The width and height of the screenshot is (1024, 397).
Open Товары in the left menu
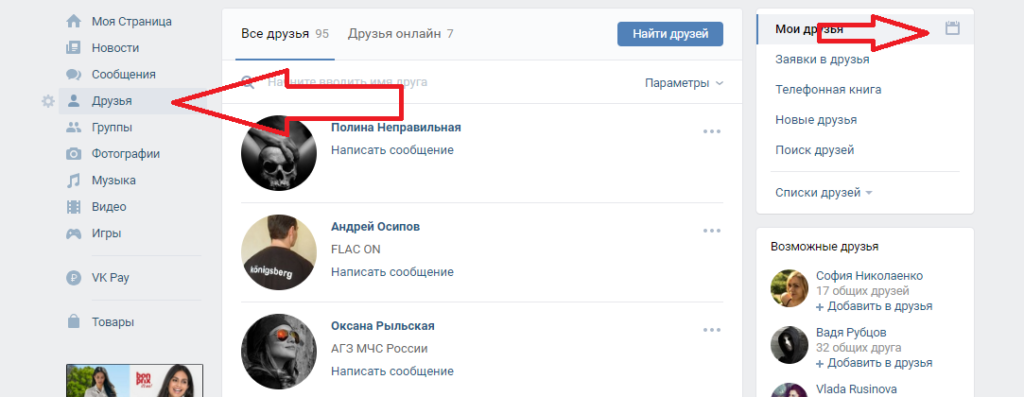coord(113,322)
